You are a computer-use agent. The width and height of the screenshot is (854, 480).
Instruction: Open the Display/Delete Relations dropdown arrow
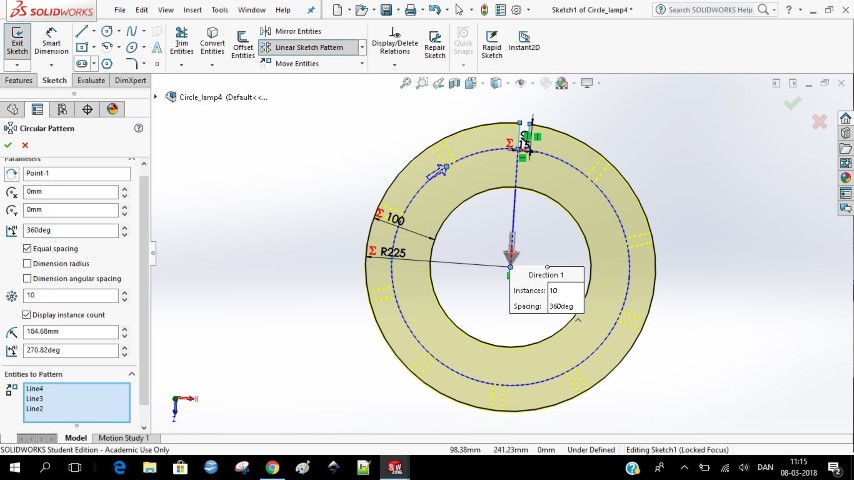395,65
